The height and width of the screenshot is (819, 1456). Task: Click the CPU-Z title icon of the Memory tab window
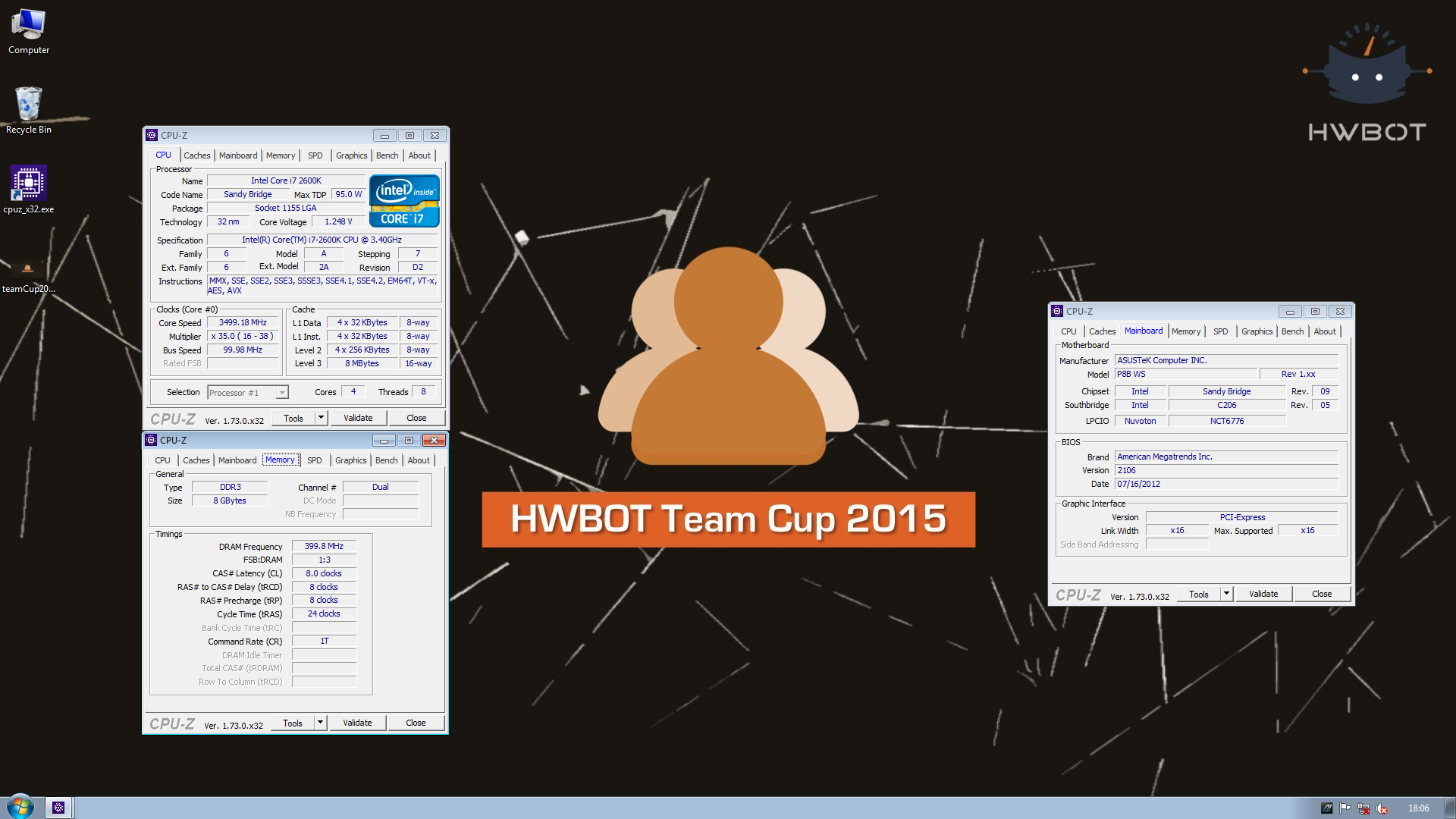point(151,441)
